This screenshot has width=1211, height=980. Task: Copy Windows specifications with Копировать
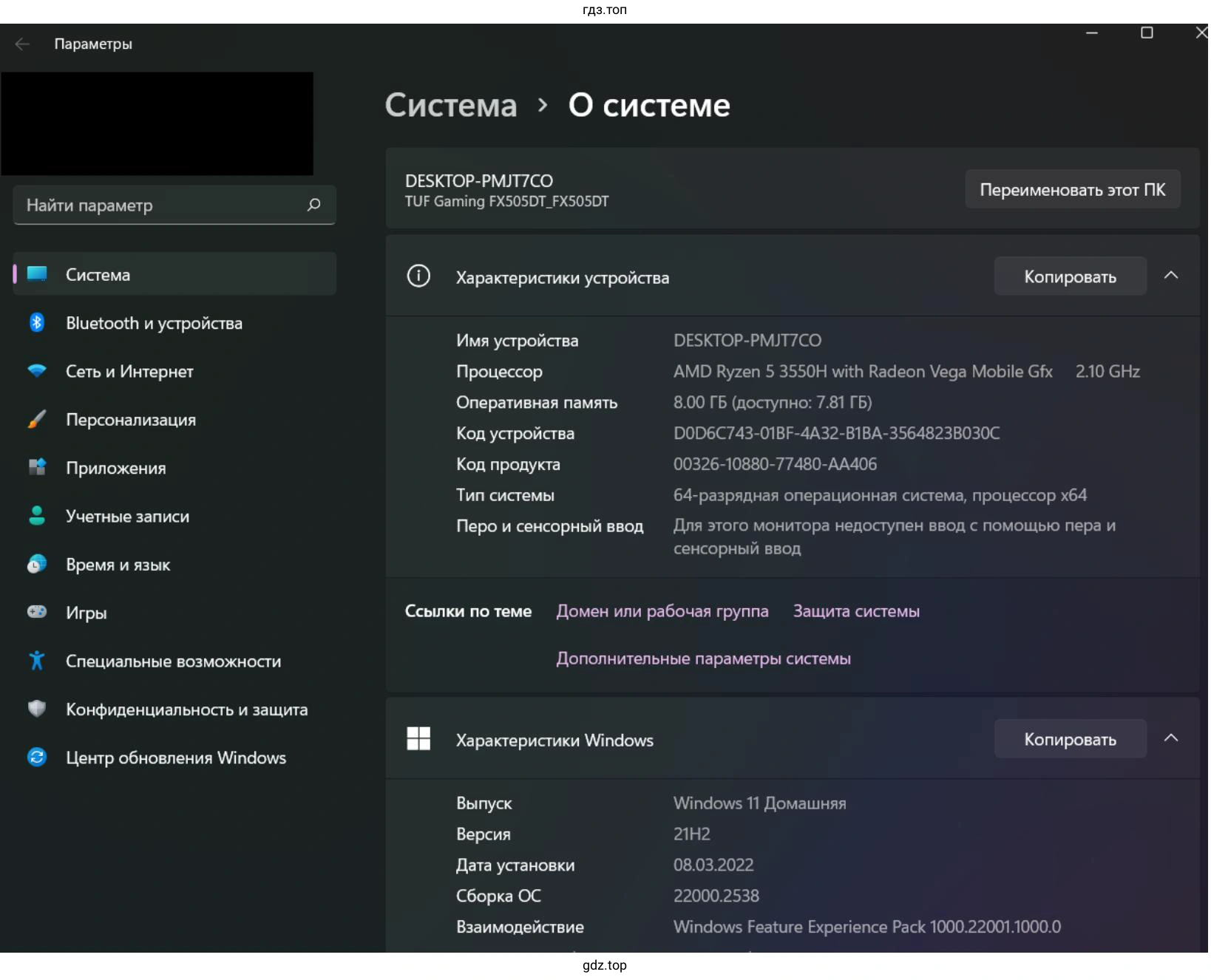click(x=1070, y=739)
